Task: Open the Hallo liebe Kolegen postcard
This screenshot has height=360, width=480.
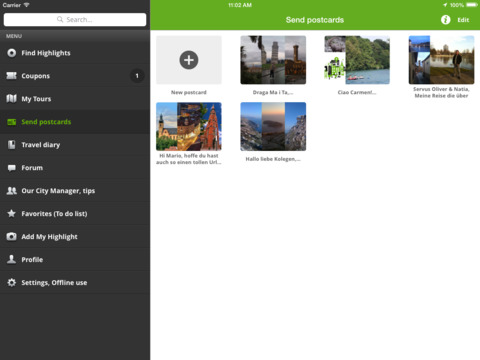Action: (273, 127)
